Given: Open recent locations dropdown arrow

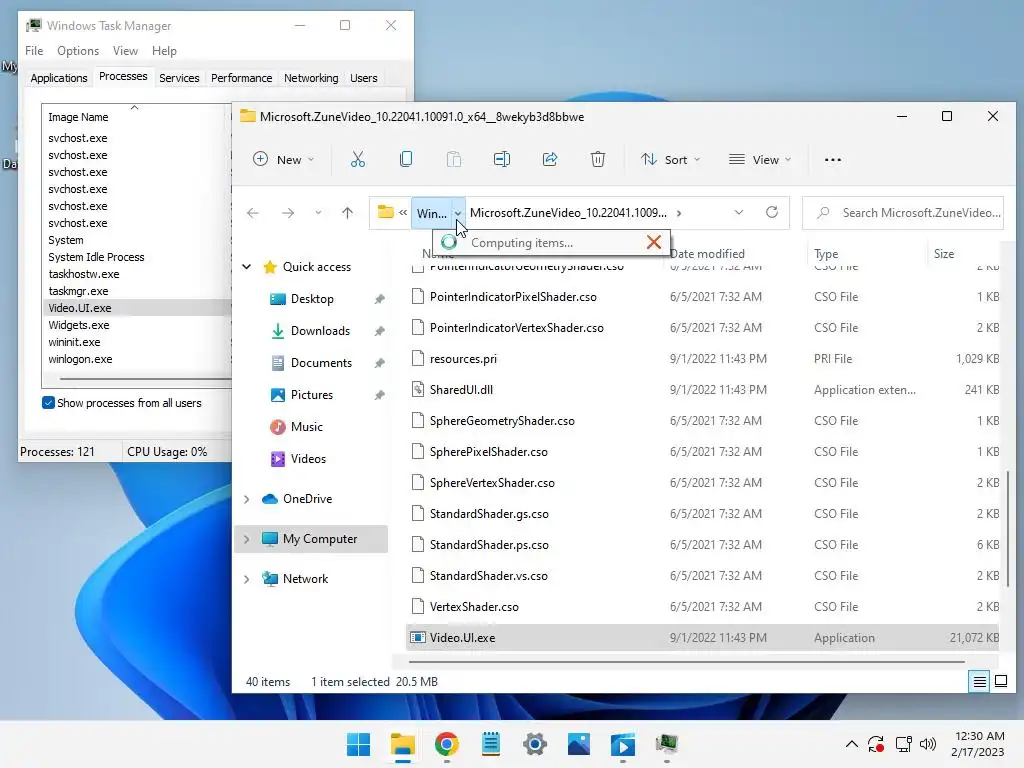Looking at the screenshot, I should click(x=318, y=213).
